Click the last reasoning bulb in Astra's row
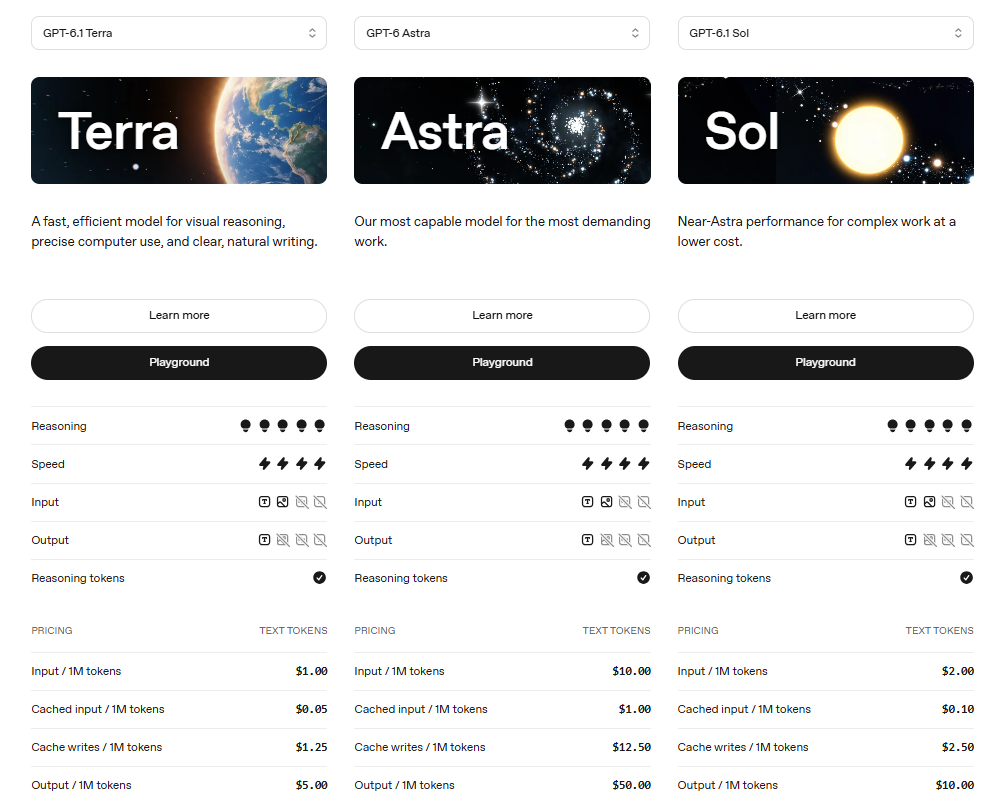Screen dimensions: 999x812 643,425
